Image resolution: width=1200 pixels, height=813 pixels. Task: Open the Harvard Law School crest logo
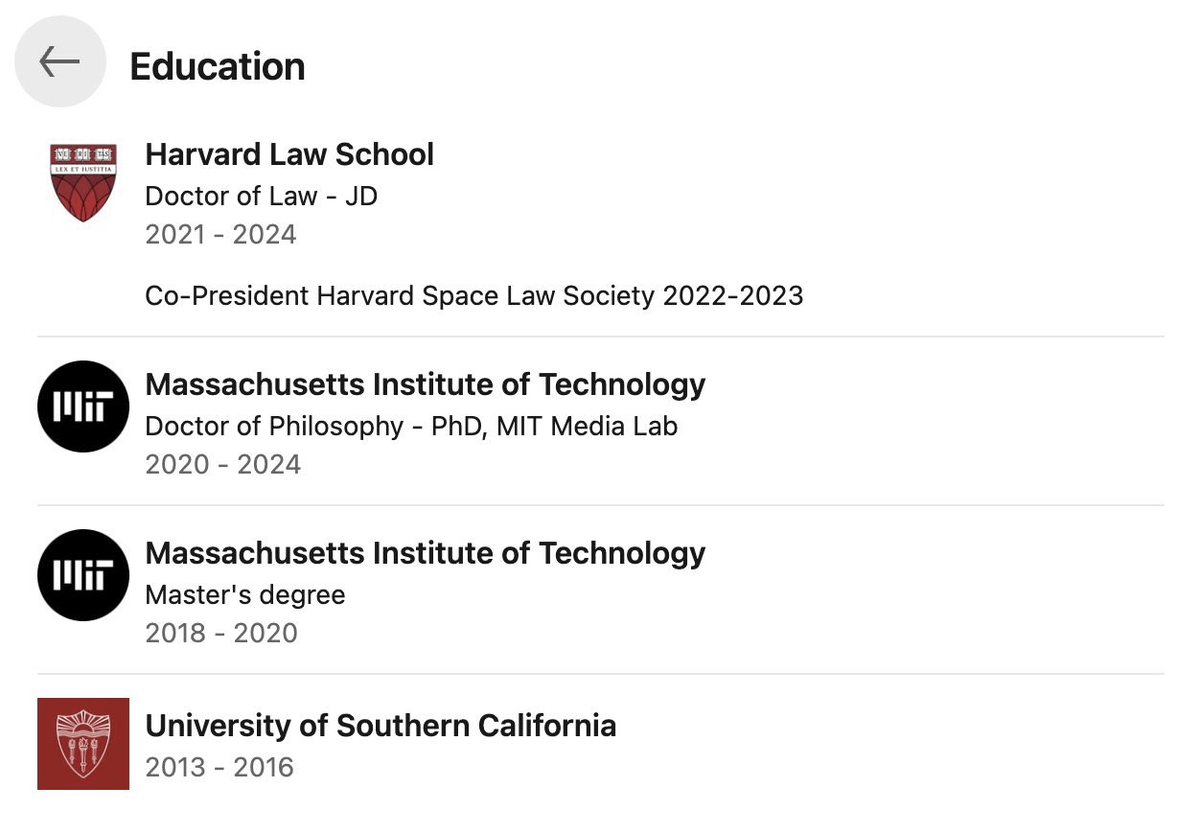point(83,181)
